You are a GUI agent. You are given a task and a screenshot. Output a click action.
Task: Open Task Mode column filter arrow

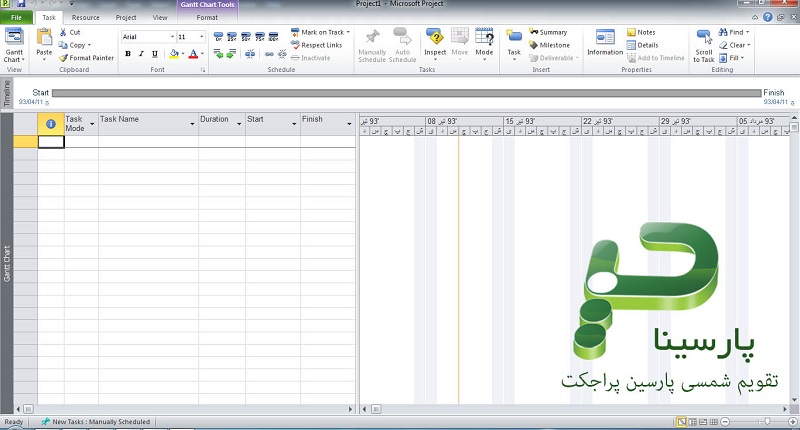(x=92, y=124)
